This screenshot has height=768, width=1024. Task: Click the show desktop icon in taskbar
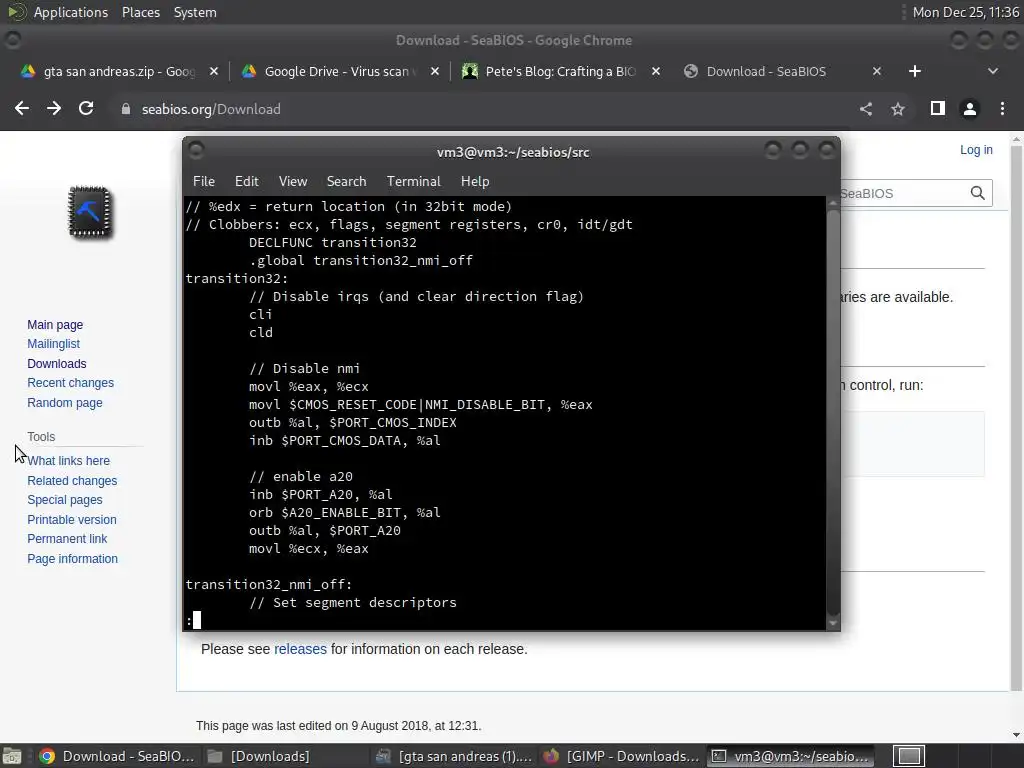tap(12, 756)
